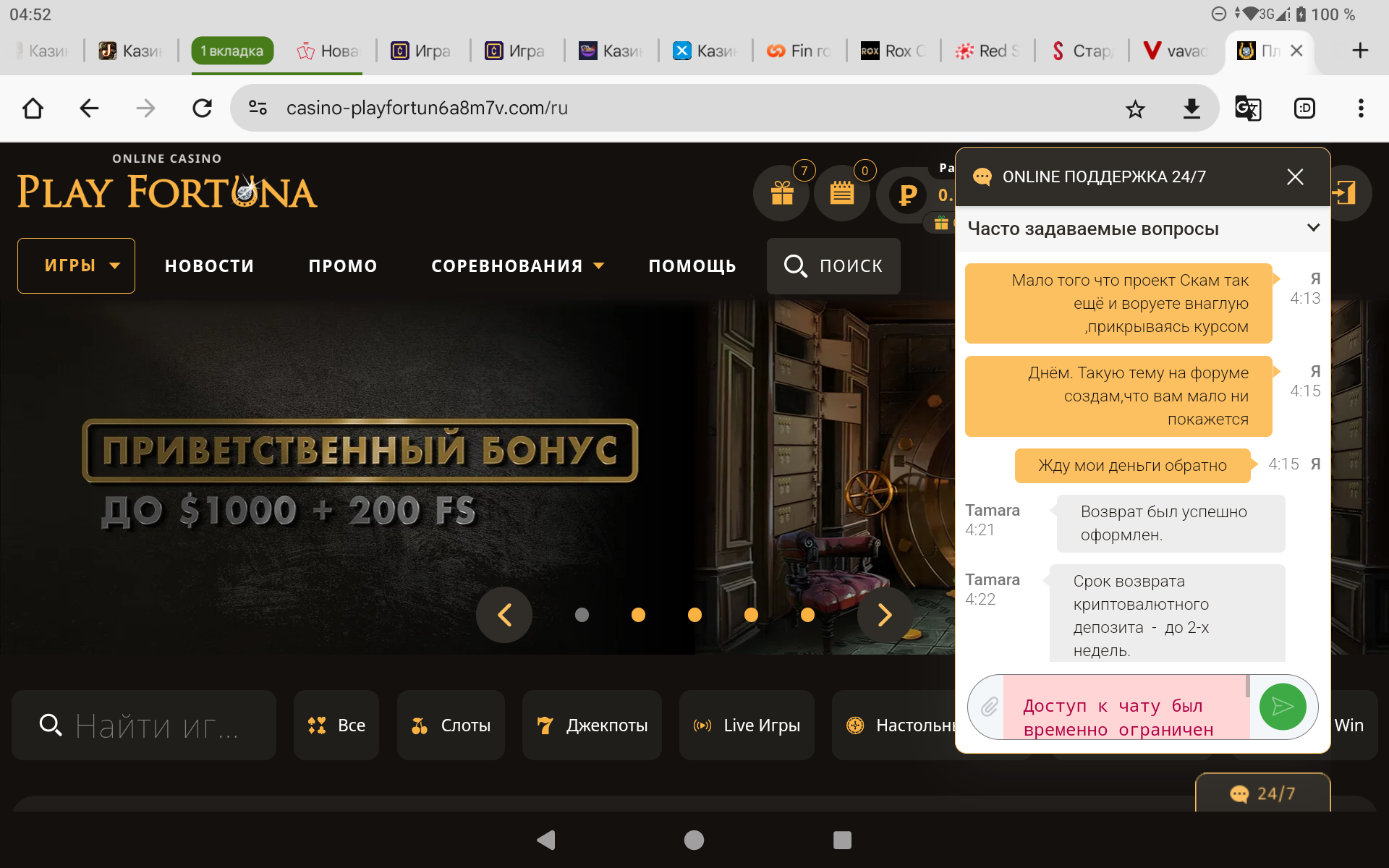
Task: Click the ruble balance icon
Action: (907, 194)
